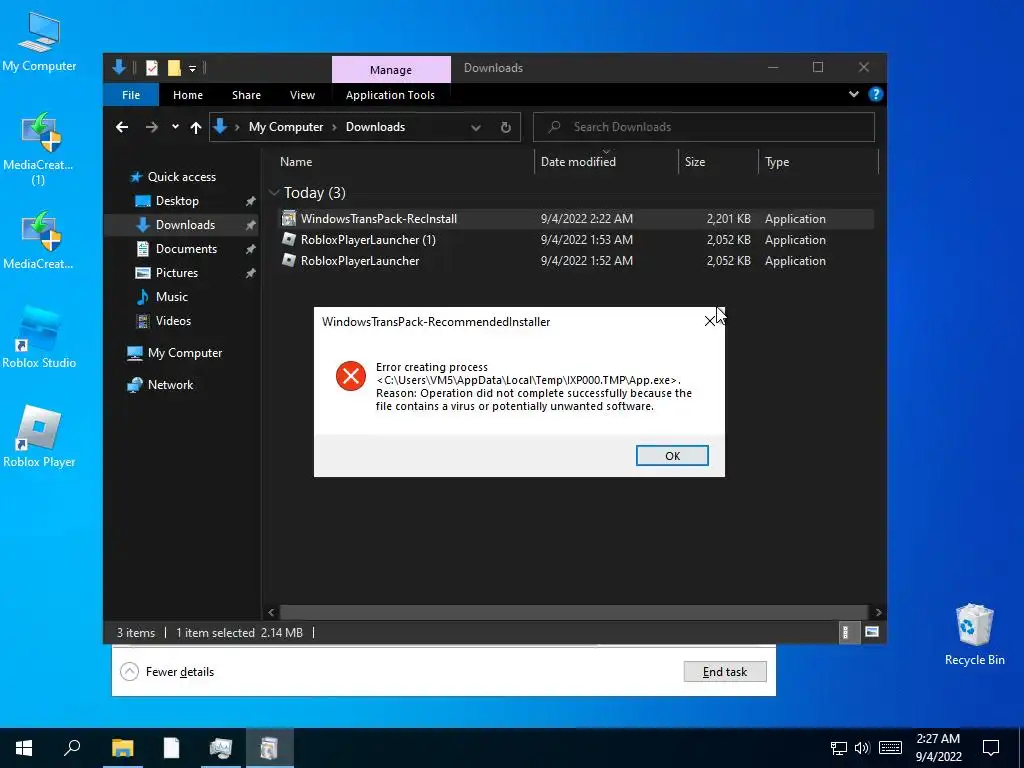Collapse the Today (3) group
The height and width of the screenshot is (768, 1024).
tap(274, 193)
